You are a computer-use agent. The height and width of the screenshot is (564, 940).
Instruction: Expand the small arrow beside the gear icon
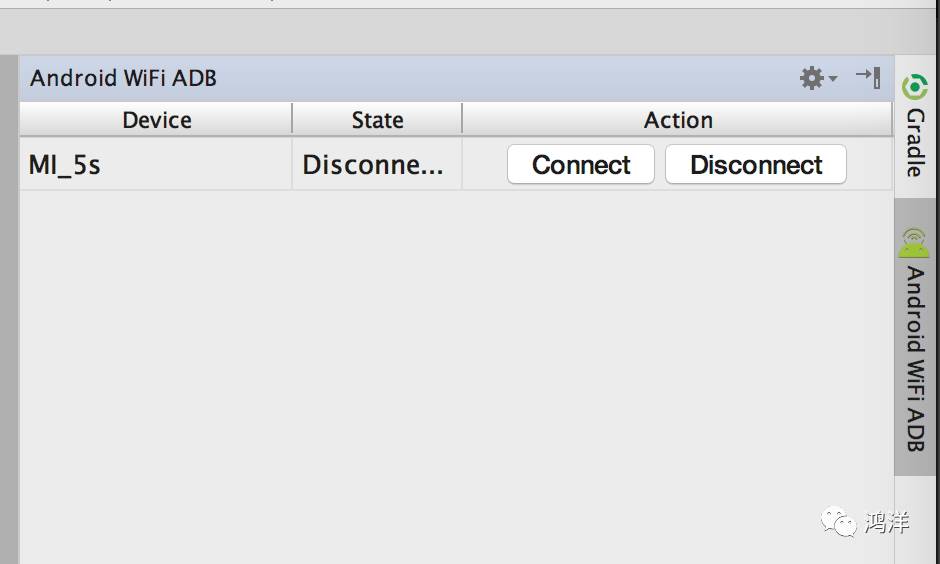833,79
